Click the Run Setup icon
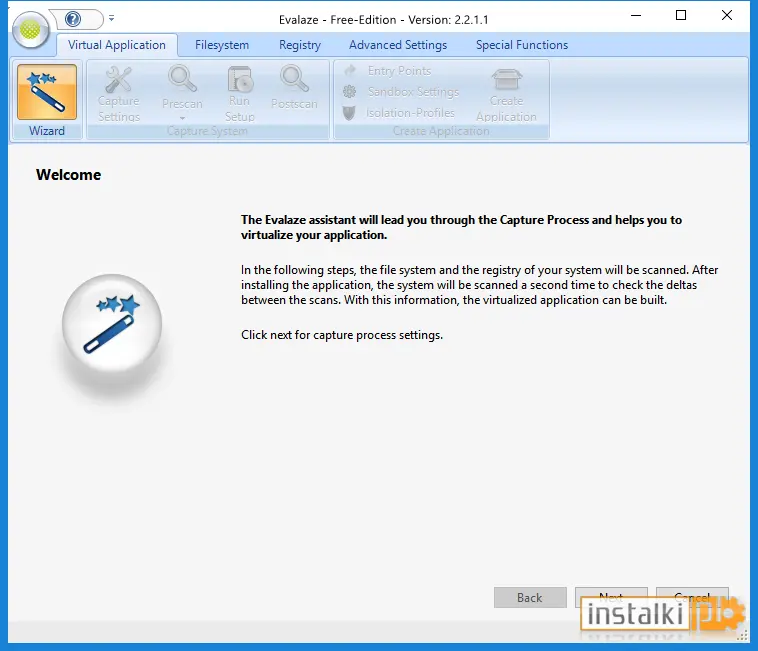Screen dimensions: 758x651 (x=240, y=79)
